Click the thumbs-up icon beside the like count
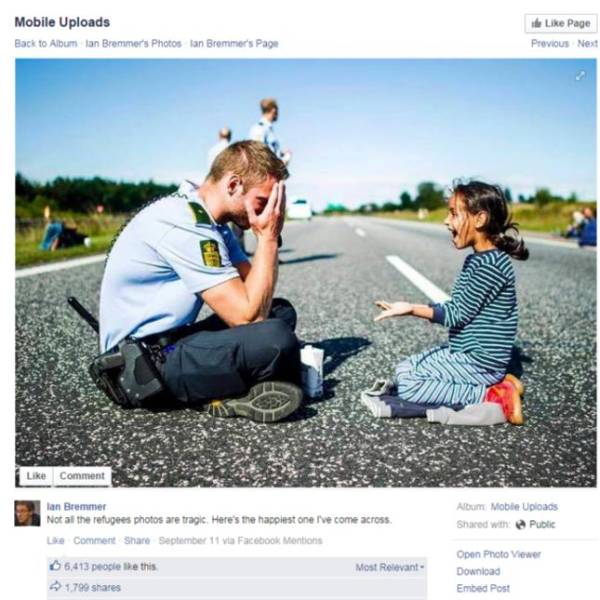Image resolution: width=600 pixels, height=600 pixels. coord(55,566)
